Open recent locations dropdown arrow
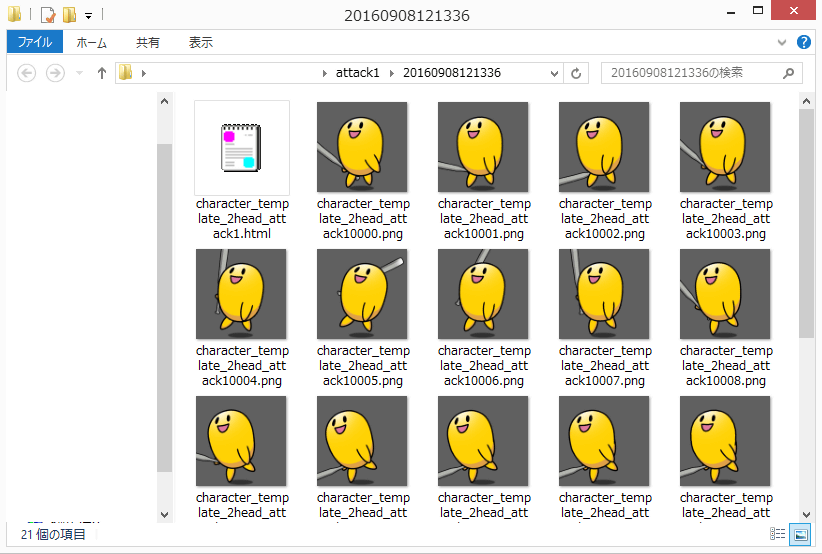Image resolution: width=822 pixels, height=554 pixels. pos(80,73)
